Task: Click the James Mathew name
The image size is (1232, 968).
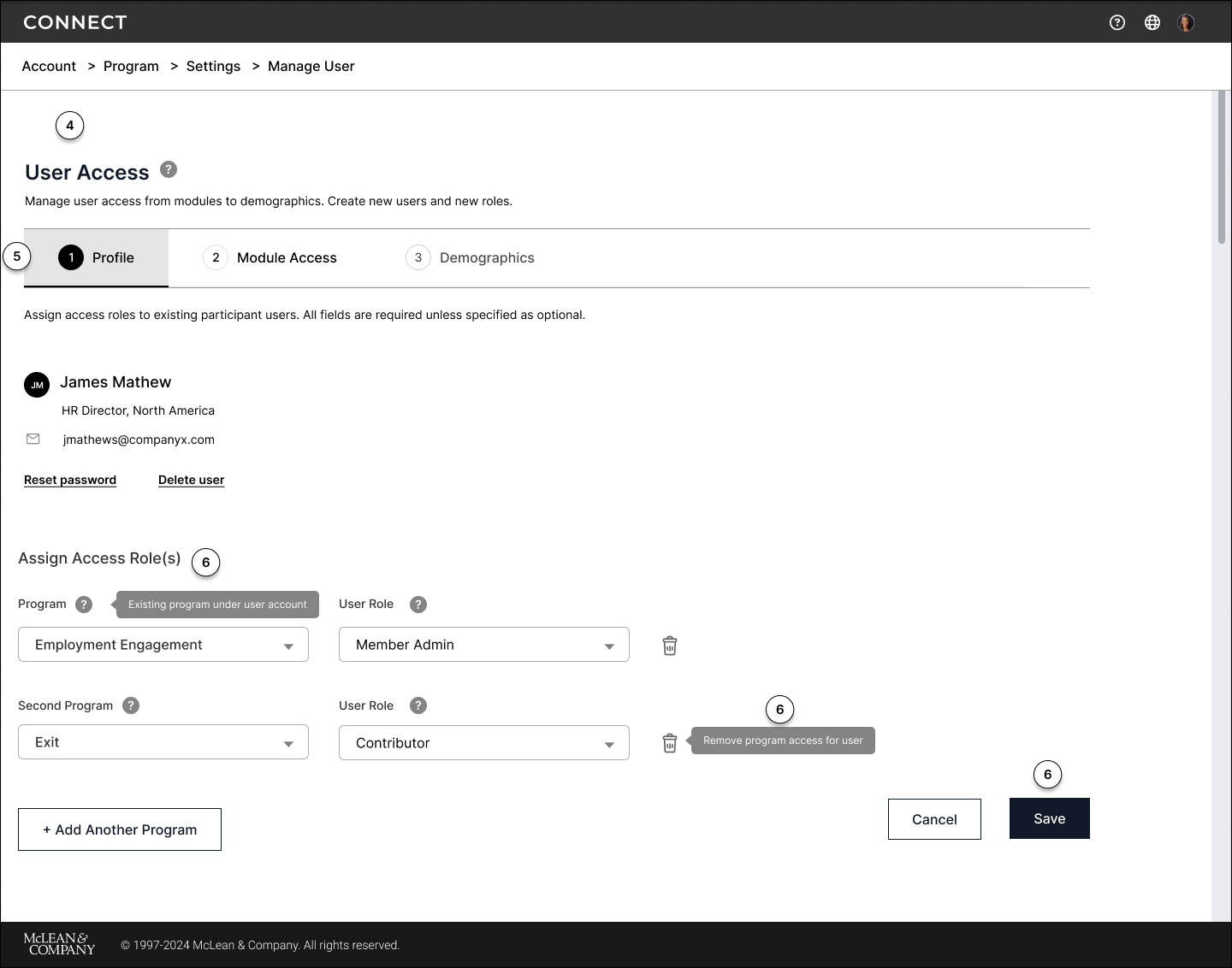Action: point(115,382)
